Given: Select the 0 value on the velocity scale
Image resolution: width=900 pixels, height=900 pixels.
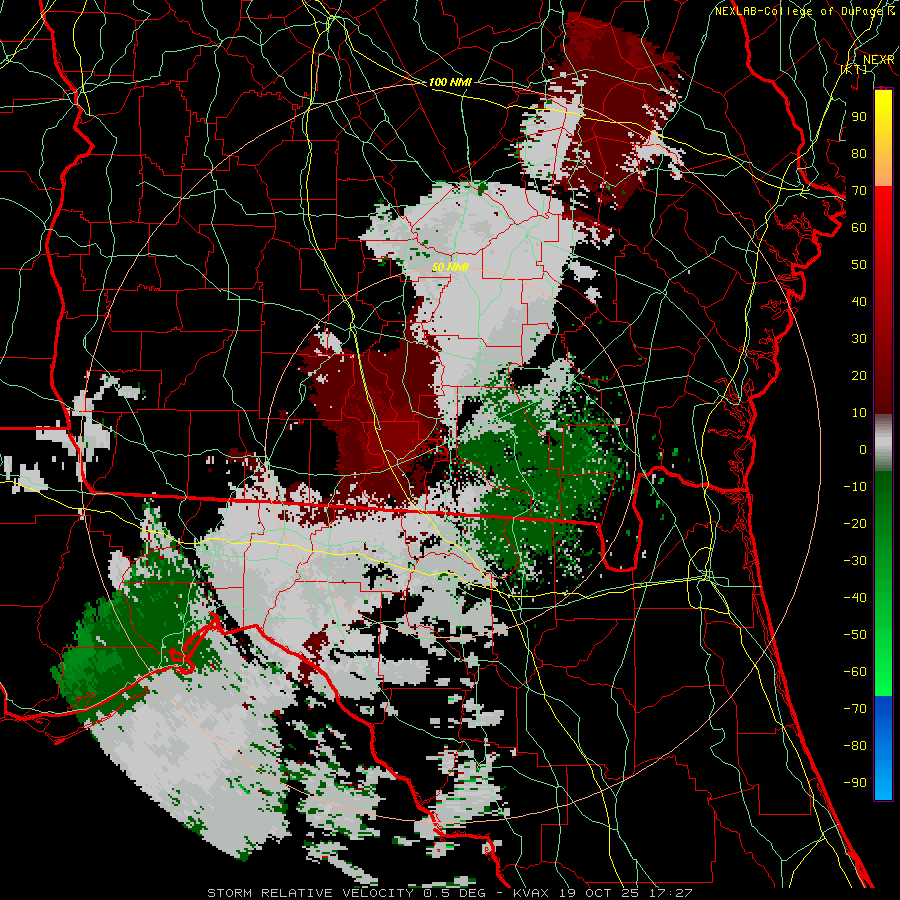Looking at the screenshot, I should click(x=863, y=449).
